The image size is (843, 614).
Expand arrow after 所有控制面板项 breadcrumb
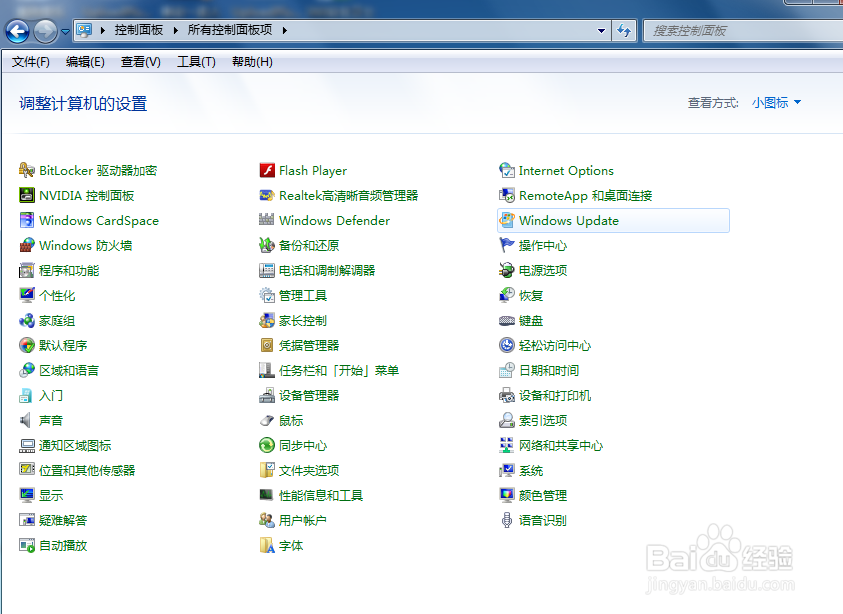284,30
